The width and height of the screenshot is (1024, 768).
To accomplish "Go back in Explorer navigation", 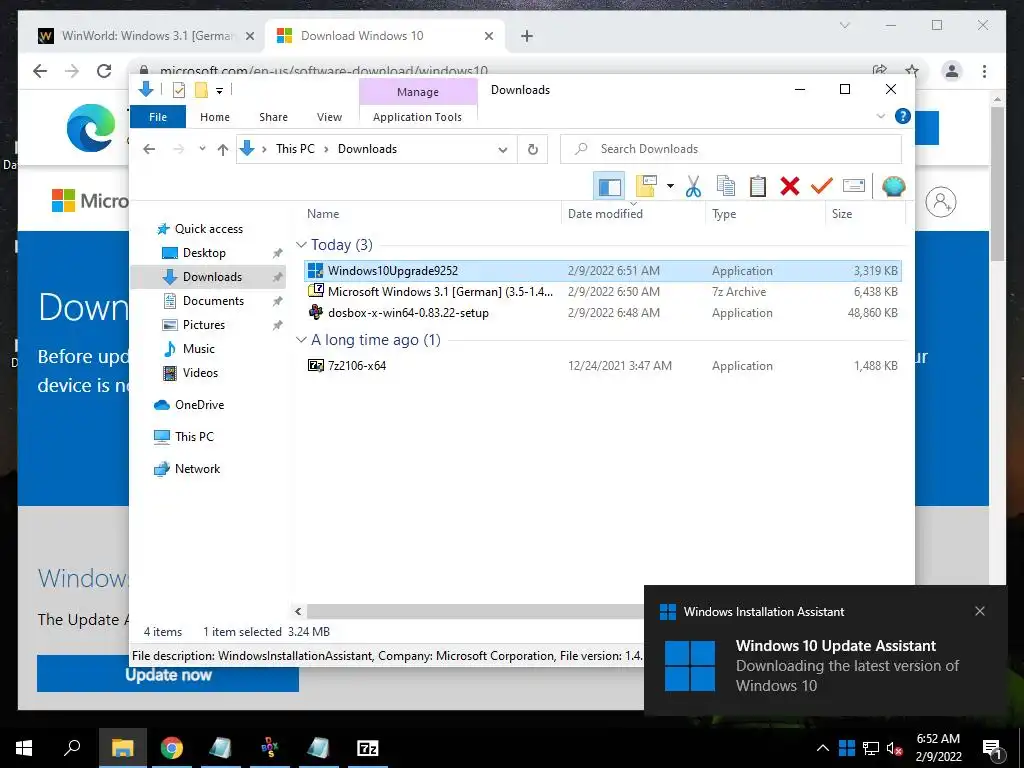I will (149, 149).
